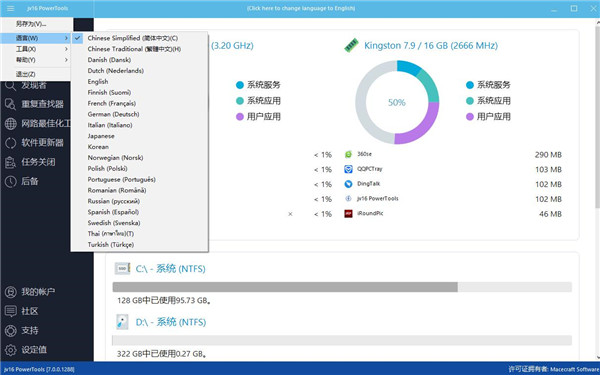Open the C:\ - 系统 (NTFS) heading
Image resolution: width=600 pixels, height=375 pixels.
tap(171, 269)
